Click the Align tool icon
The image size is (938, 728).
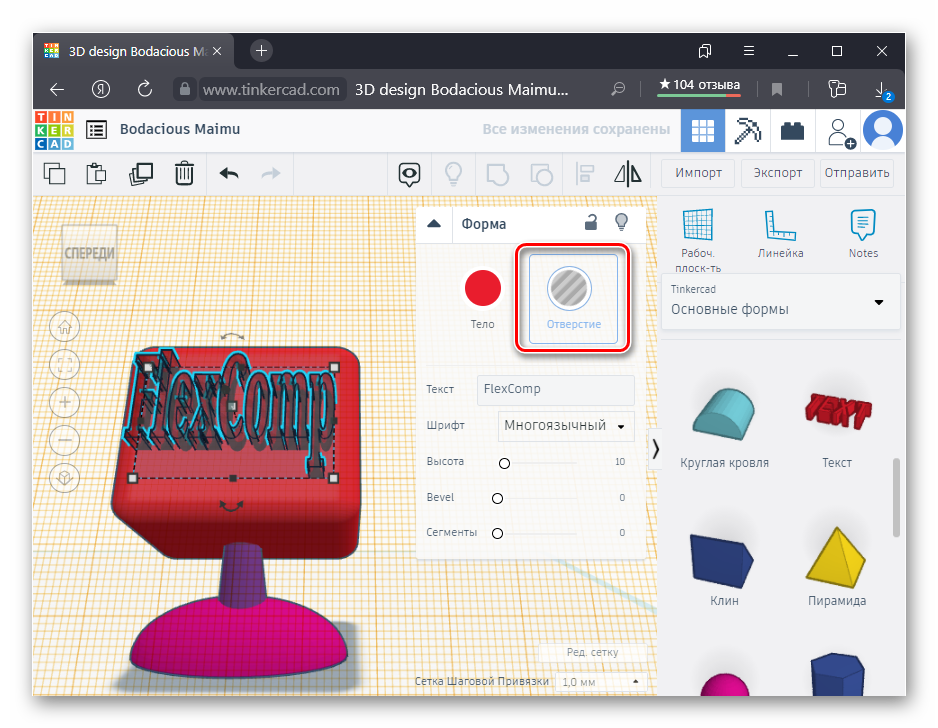[586, 173]
